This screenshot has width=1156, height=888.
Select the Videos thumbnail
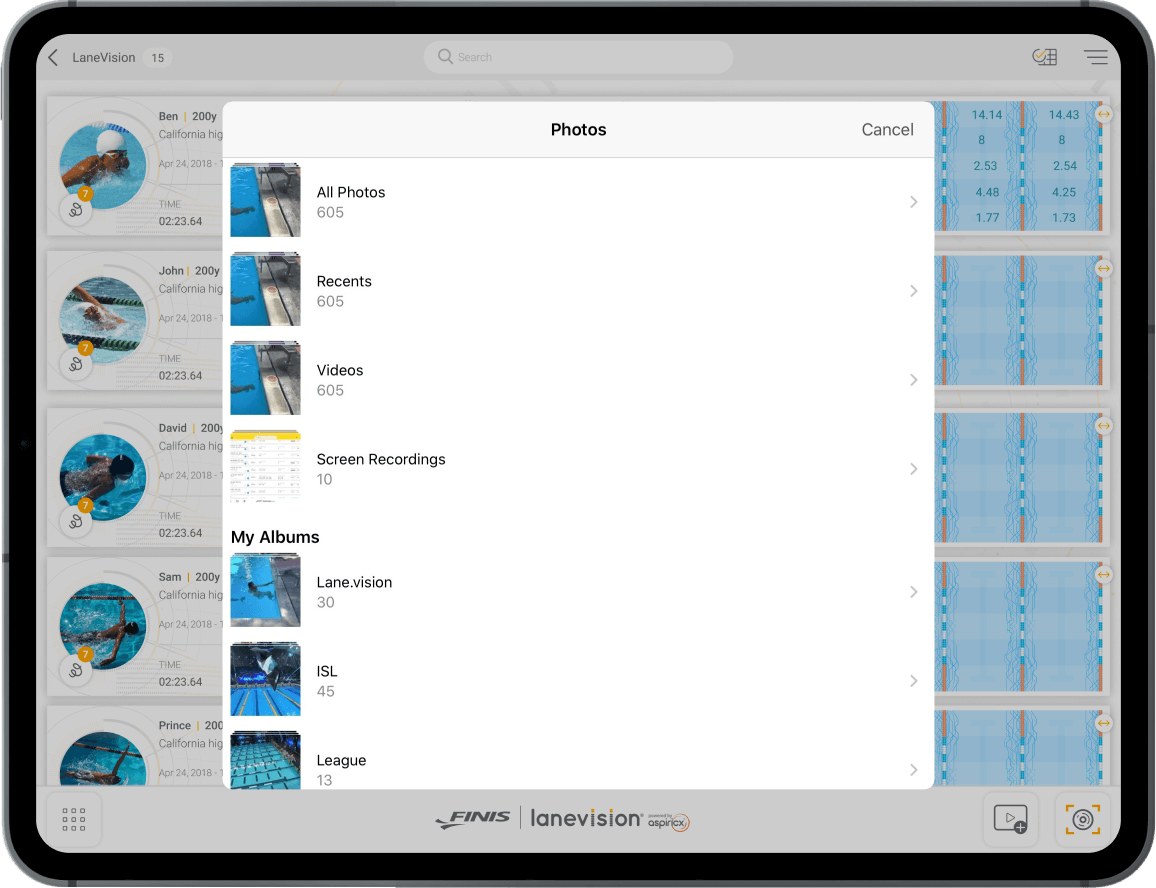coord(265,378)
